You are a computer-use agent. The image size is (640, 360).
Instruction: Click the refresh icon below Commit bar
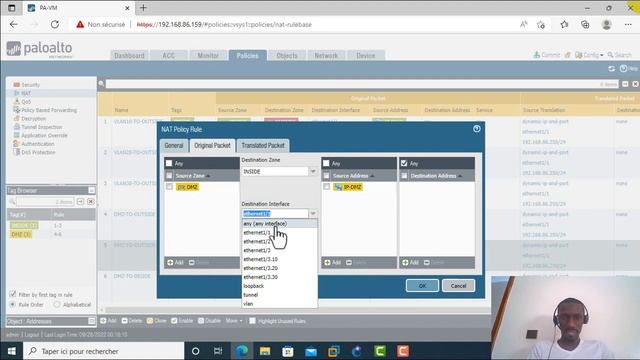click(611, 69)
